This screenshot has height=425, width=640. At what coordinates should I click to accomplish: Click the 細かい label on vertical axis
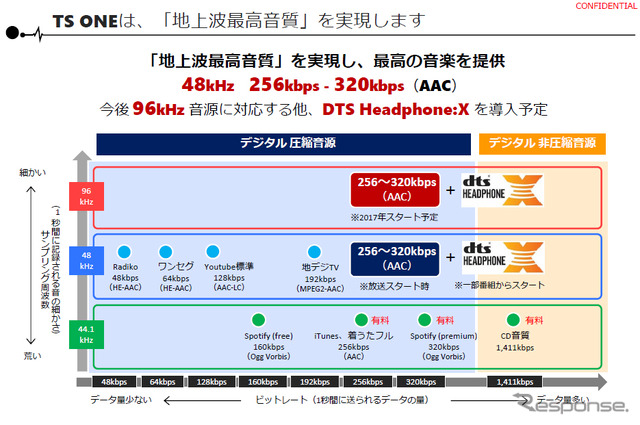(x=33, y=173)
